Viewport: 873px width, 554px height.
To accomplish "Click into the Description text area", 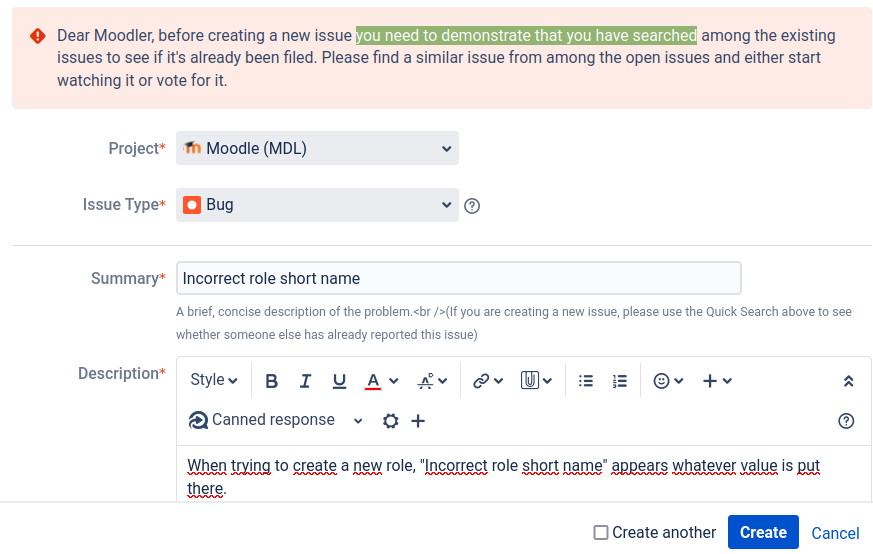I will (524, 474).
